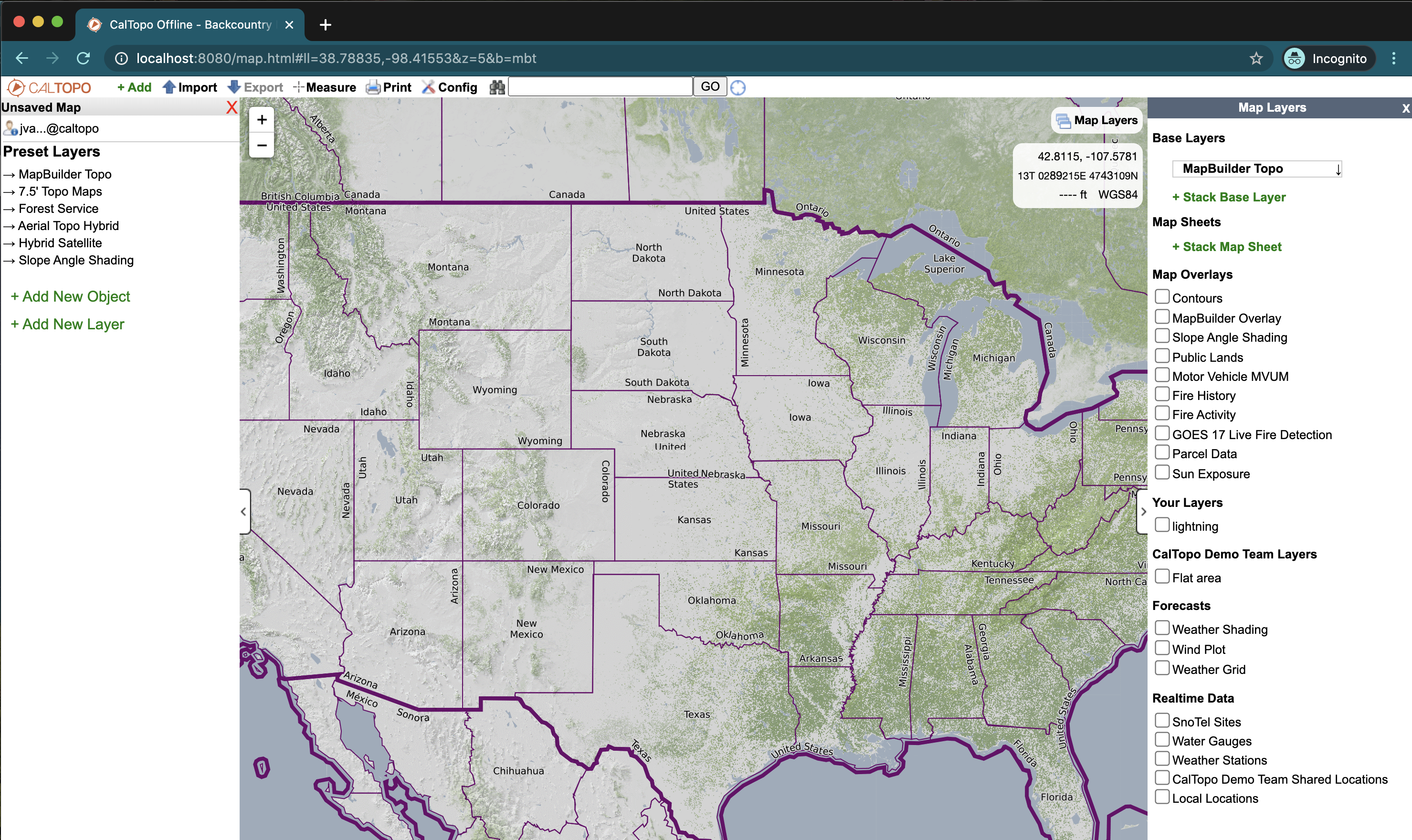Check Weather Shading forecast
Image resolution: width=1412 pixels, height=840 pixels.
pos(1162,628)
